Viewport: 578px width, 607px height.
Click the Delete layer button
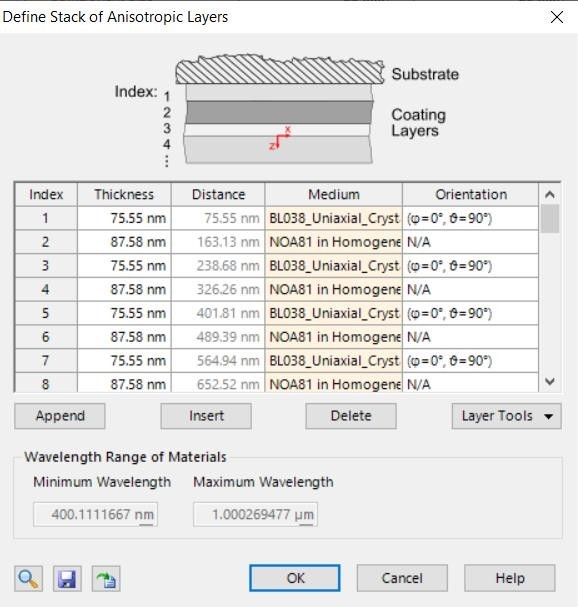click(x=351, y=416)
